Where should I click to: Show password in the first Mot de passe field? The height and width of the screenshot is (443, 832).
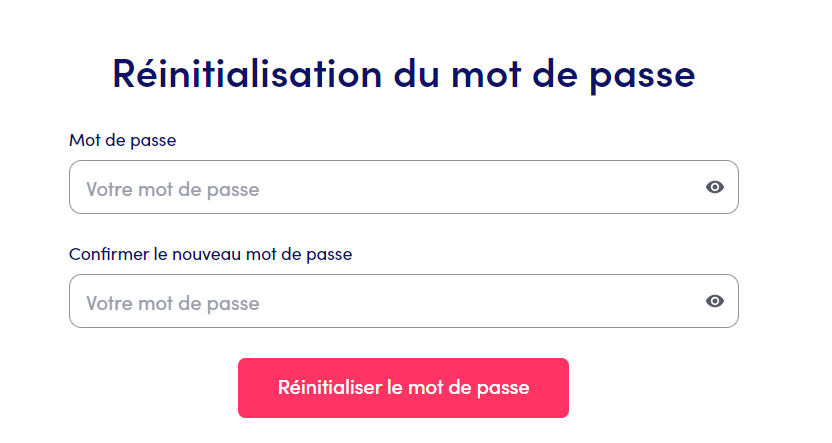pos(714,187)
